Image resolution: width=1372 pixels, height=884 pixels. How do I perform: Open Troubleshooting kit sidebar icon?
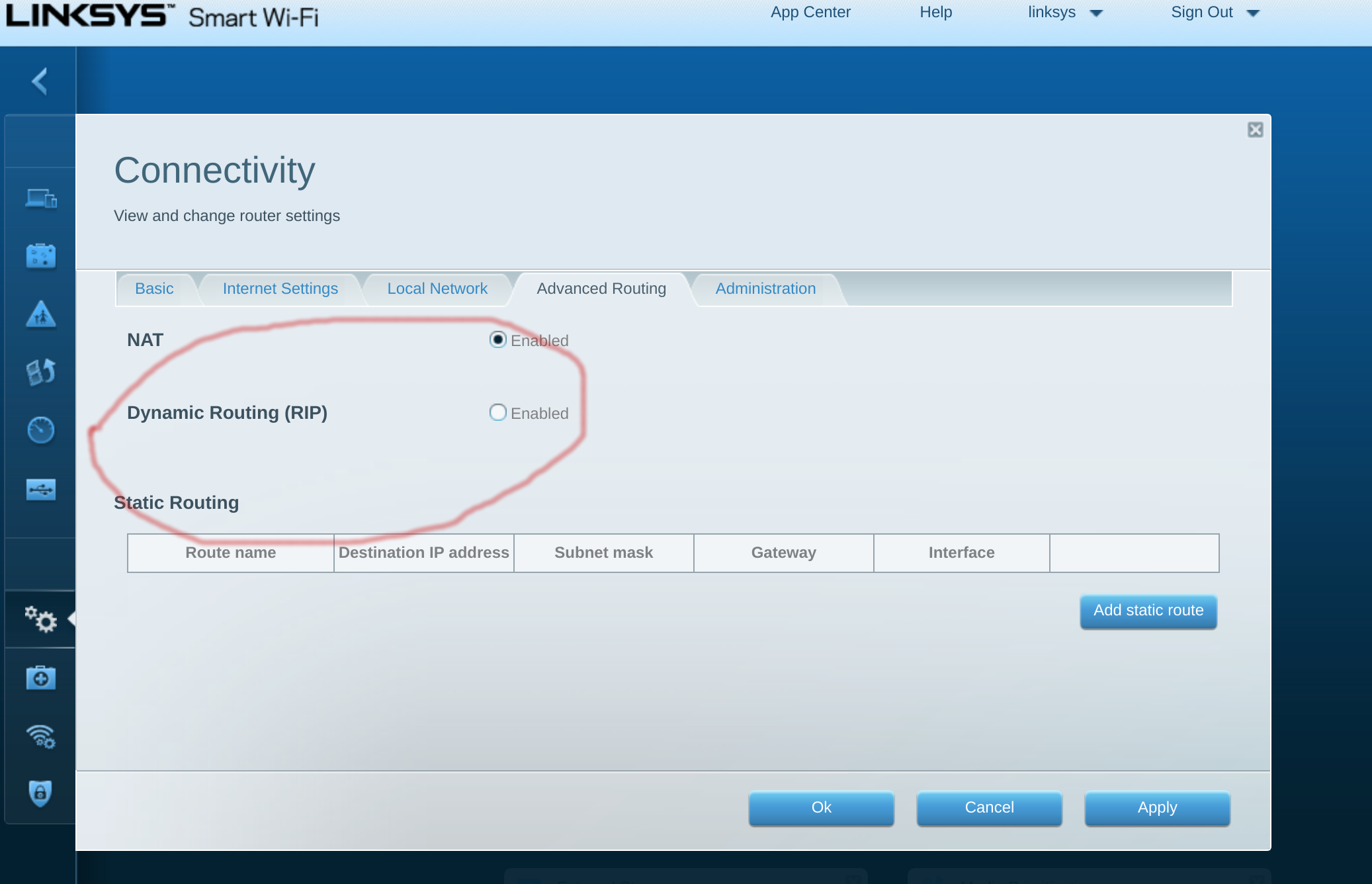coord(41,678)
